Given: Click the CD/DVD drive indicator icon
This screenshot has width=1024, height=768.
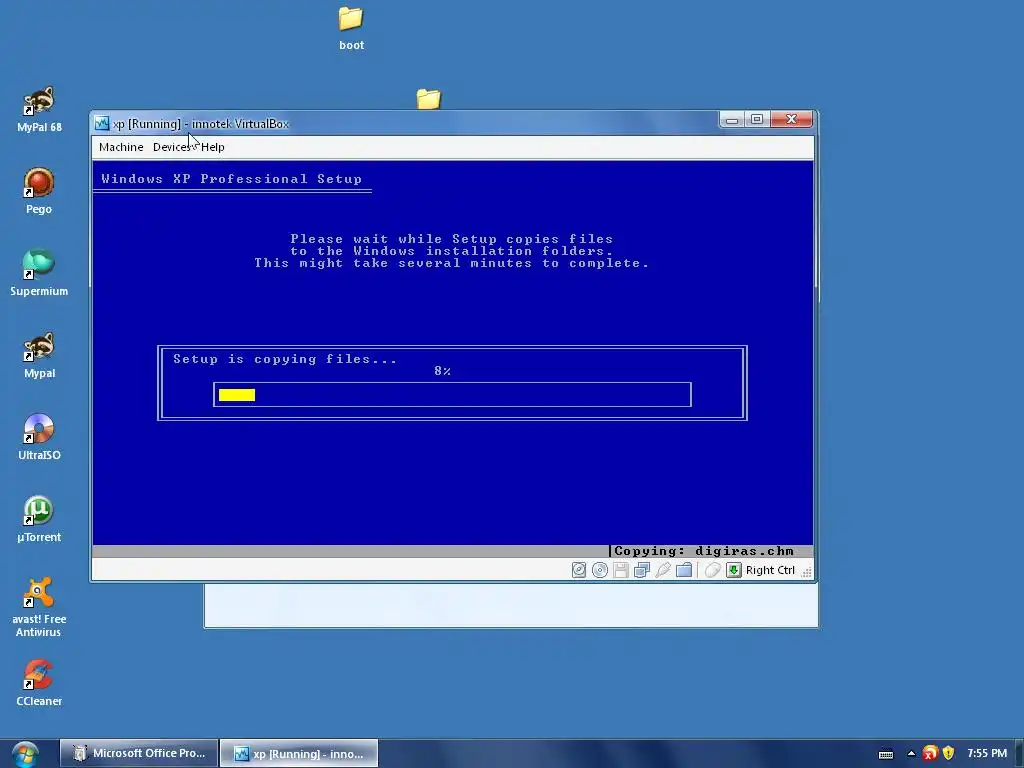Looking at the screenshot, I should tap(600, 570).
